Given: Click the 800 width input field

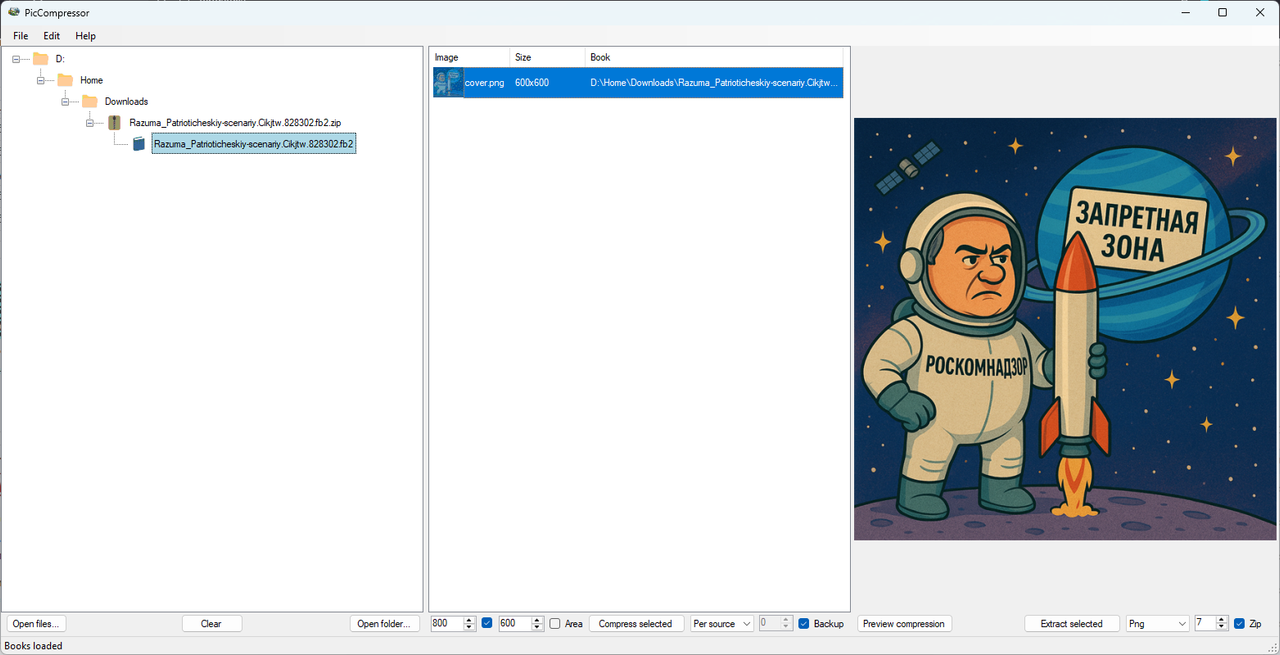Looking at the screenshot, I should click(x=447, y=623).
